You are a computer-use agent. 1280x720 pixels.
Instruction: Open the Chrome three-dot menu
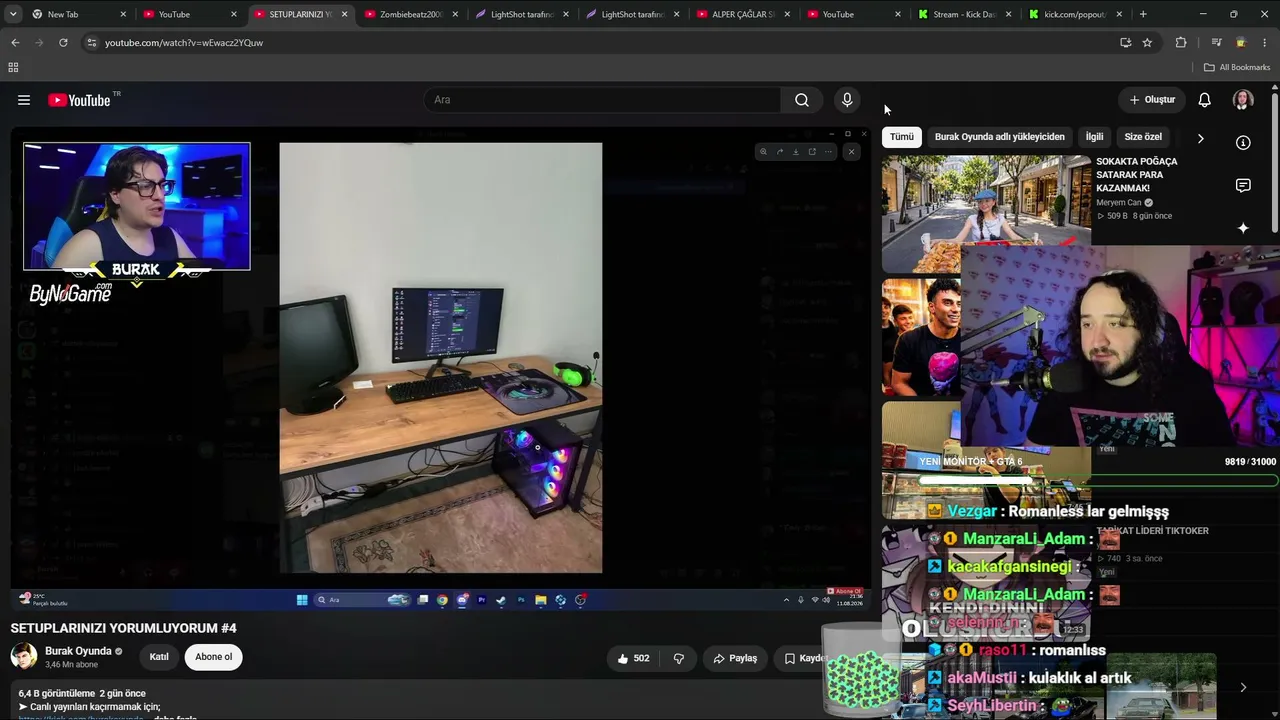(1264, 43)
